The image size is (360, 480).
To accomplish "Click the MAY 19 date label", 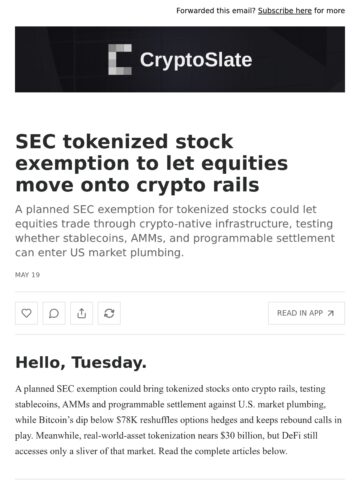I will [x=27, y=275].
